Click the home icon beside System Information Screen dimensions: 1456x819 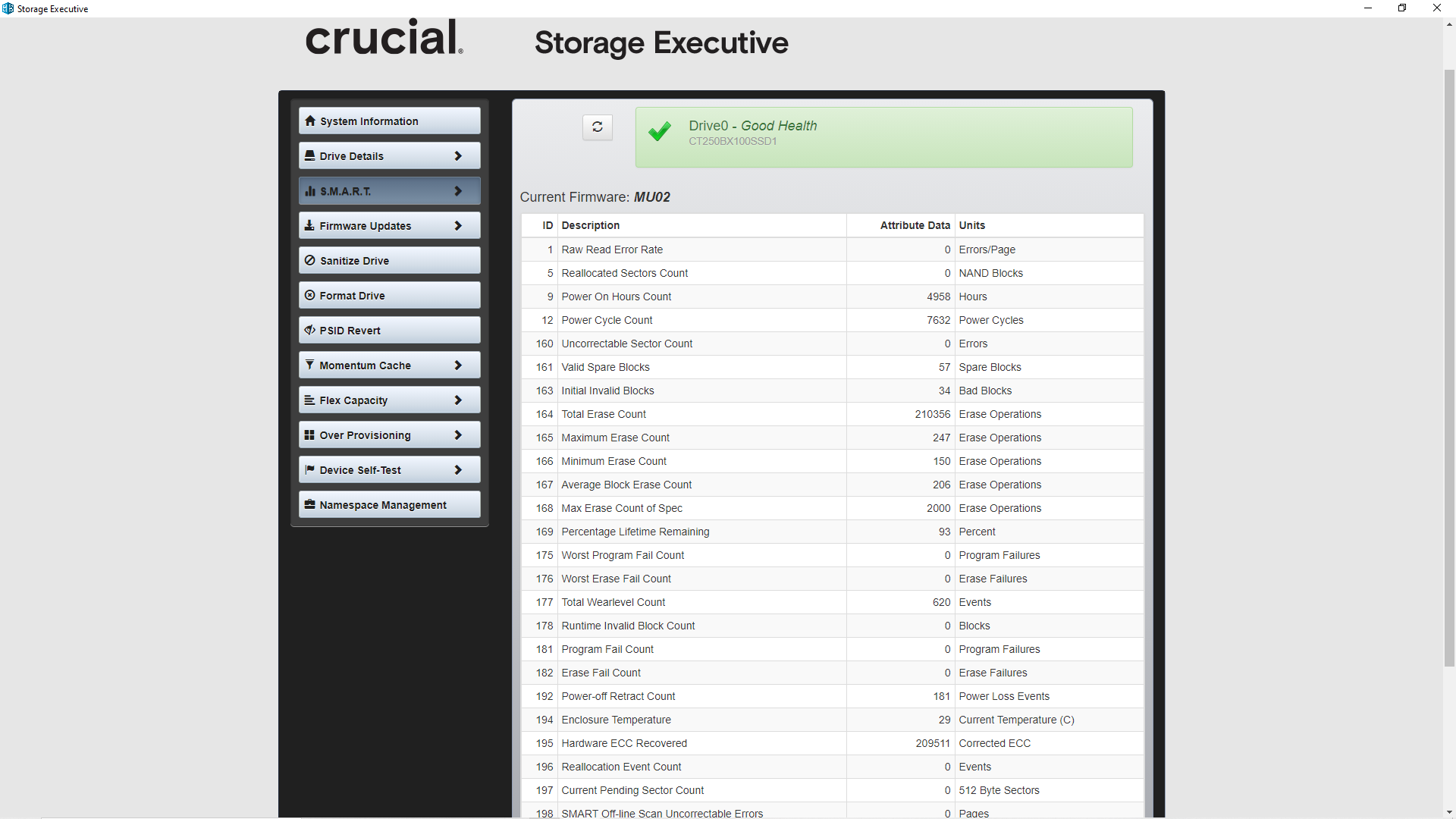(x=310, y=121)
